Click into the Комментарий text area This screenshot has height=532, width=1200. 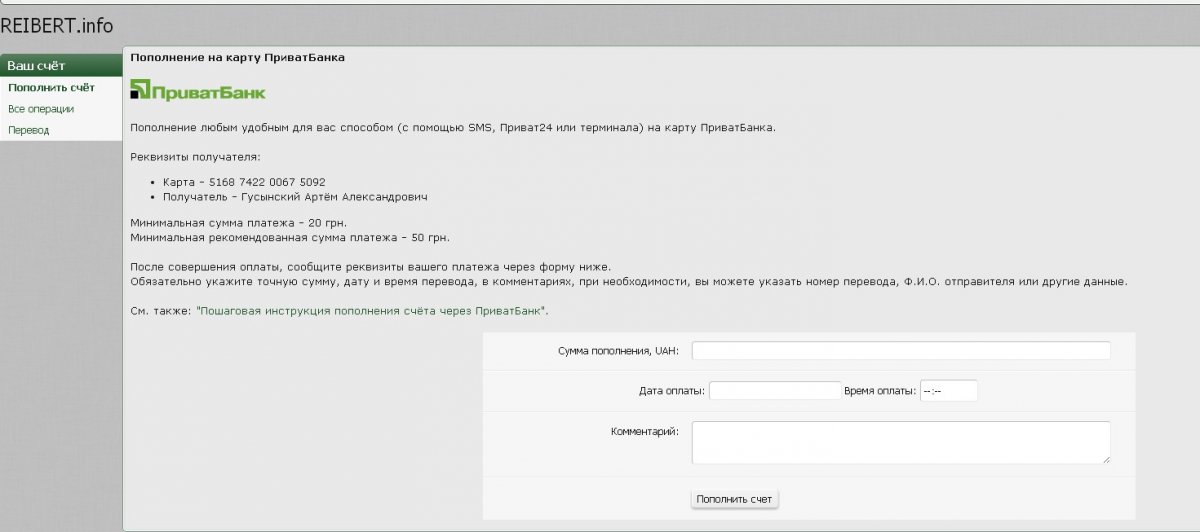pos(901,442)
